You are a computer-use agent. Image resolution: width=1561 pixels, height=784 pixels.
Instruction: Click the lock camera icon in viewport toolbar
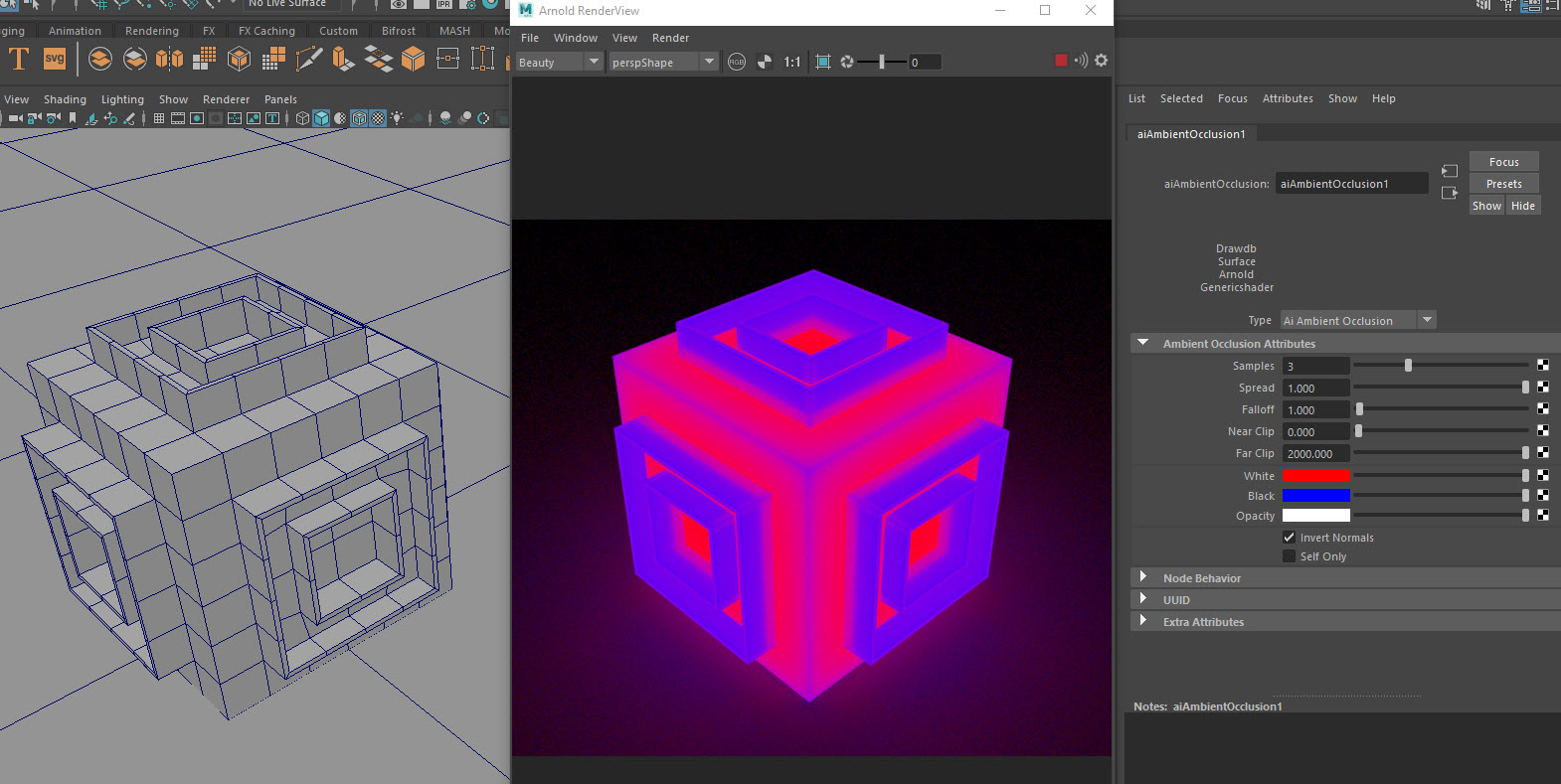35,118
